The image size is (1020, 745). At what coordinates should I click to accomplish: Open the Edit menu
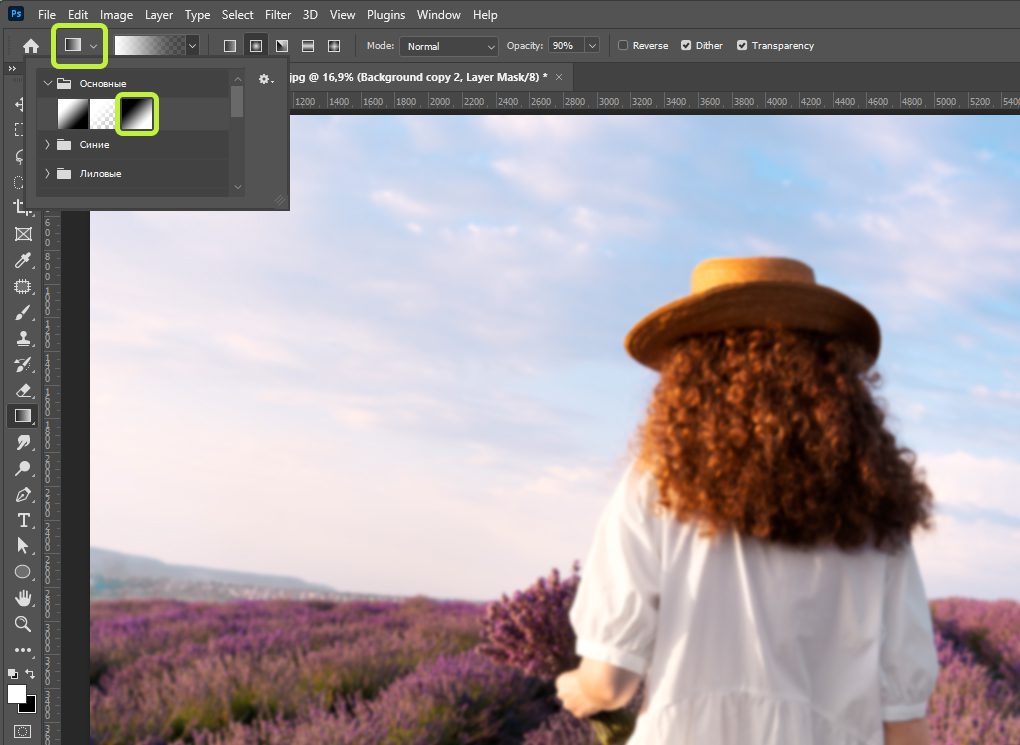pyautogui.click(x=77, y=14)
